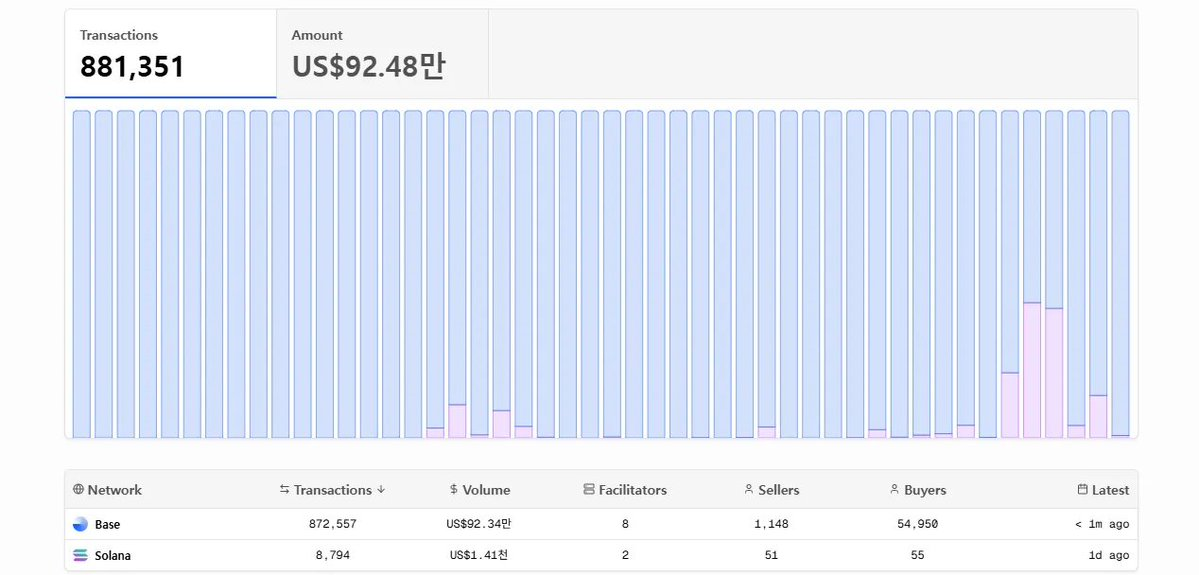Click the person icon beside Buyers

[894, 490]
